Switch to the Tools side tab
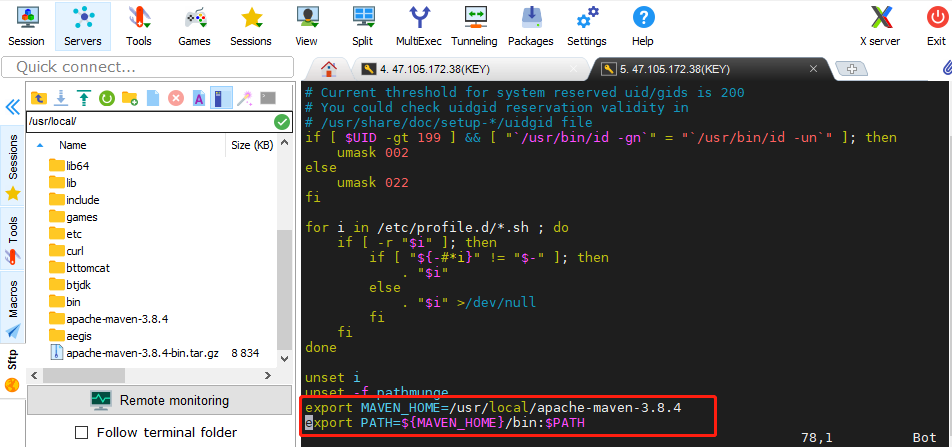 [x=13, y=239]
